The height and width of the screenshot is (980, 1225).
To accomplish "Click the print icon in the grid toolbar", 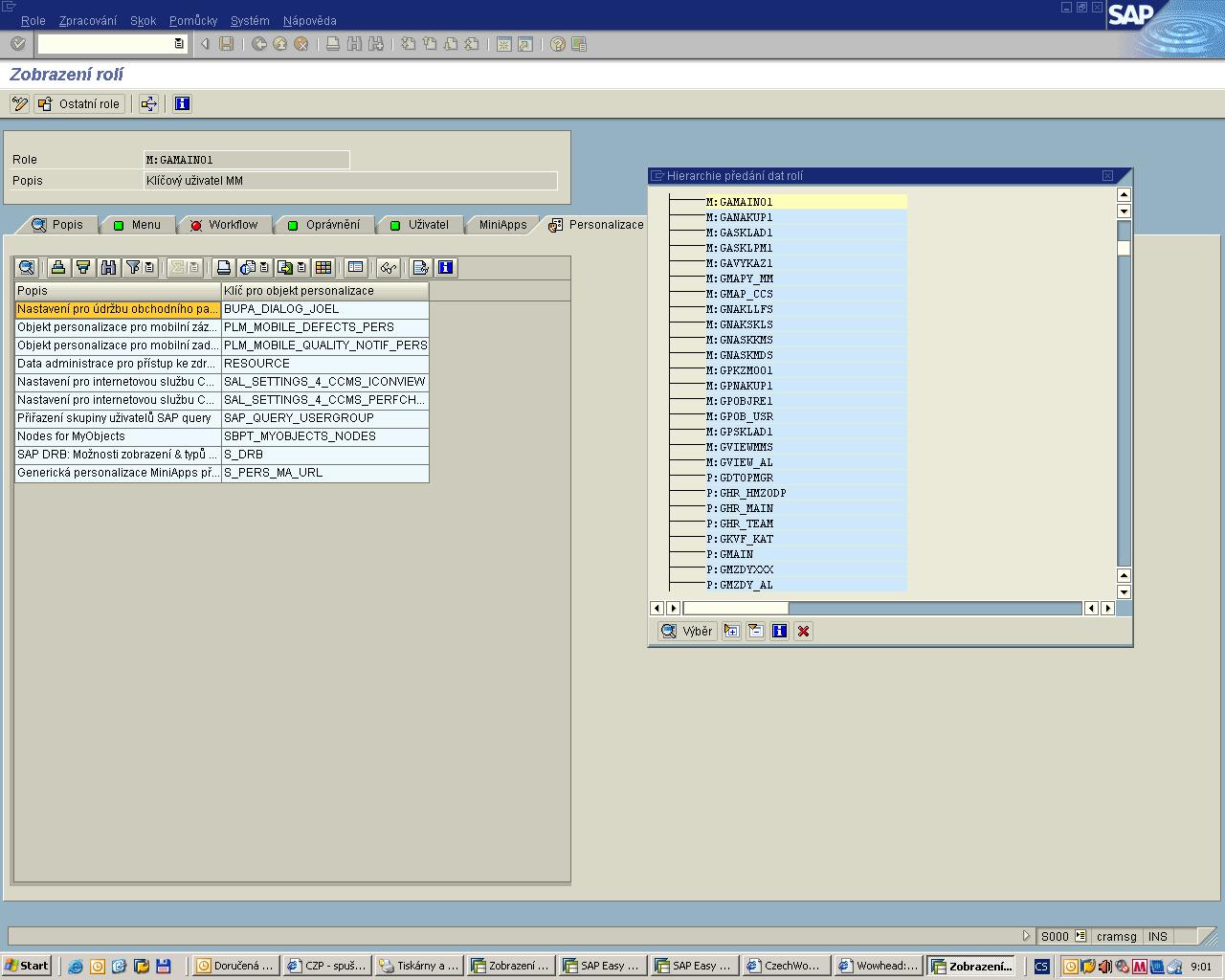I will pyautogui.click(x=223, y=268).
